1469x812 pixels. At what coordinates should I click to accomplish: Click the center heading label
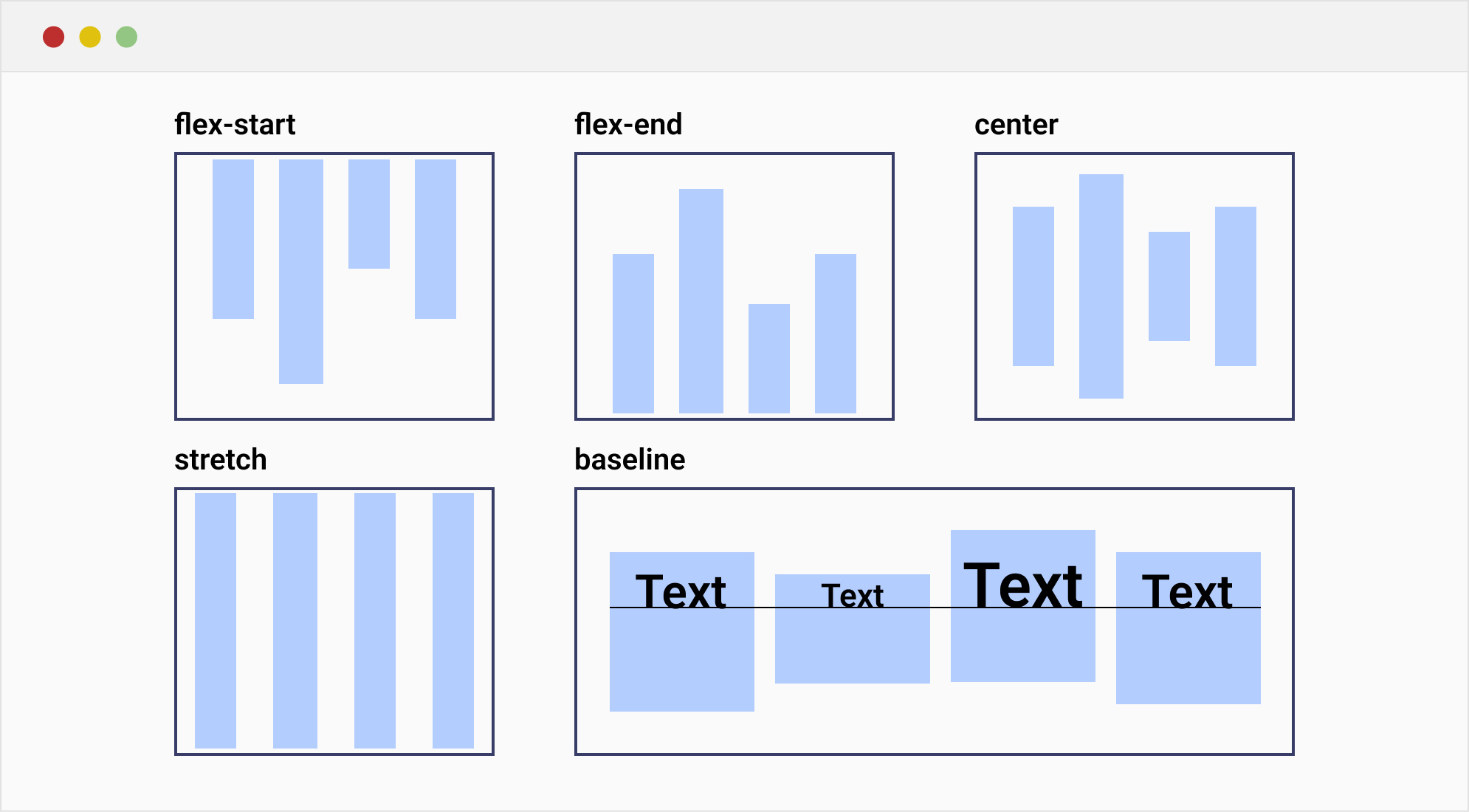1016,125
